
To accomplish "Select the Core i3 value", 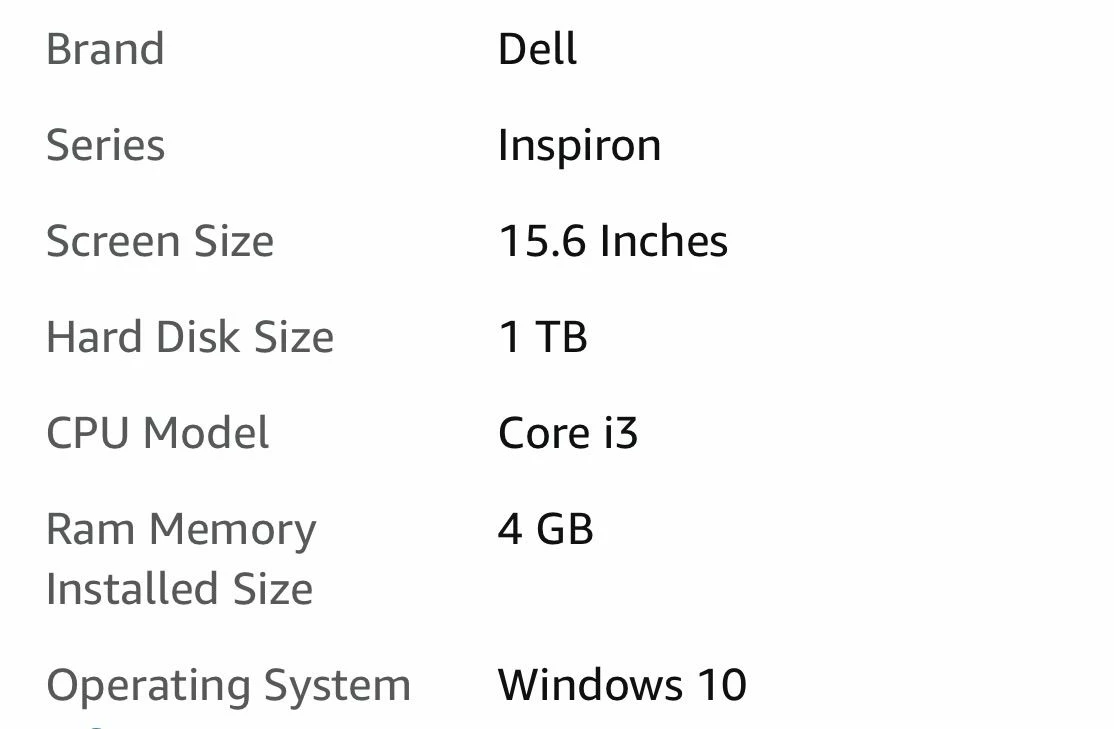I will 567,434.
